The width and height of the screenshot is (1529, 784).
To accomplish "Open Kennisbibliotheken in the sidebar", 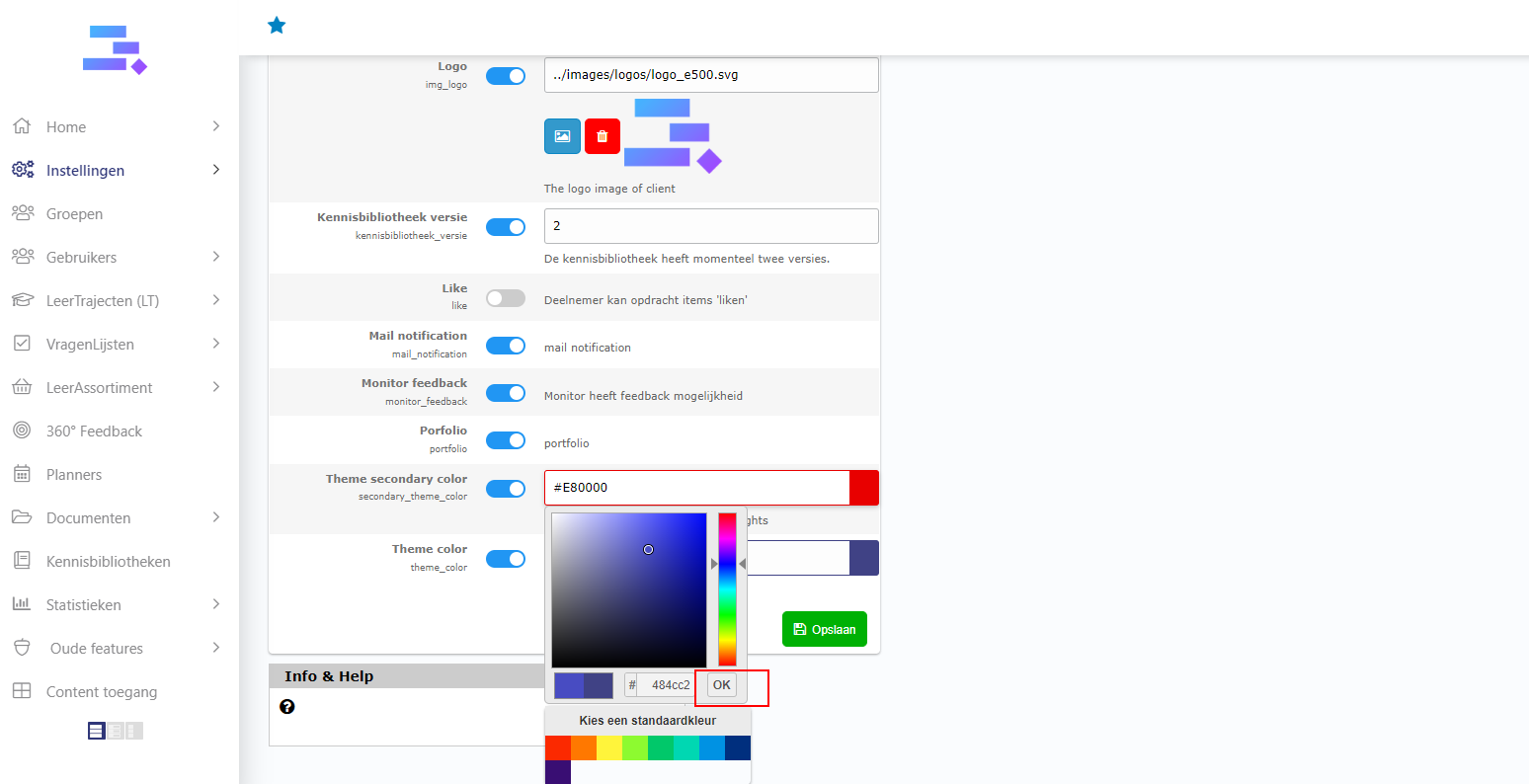I will [108, 562].
